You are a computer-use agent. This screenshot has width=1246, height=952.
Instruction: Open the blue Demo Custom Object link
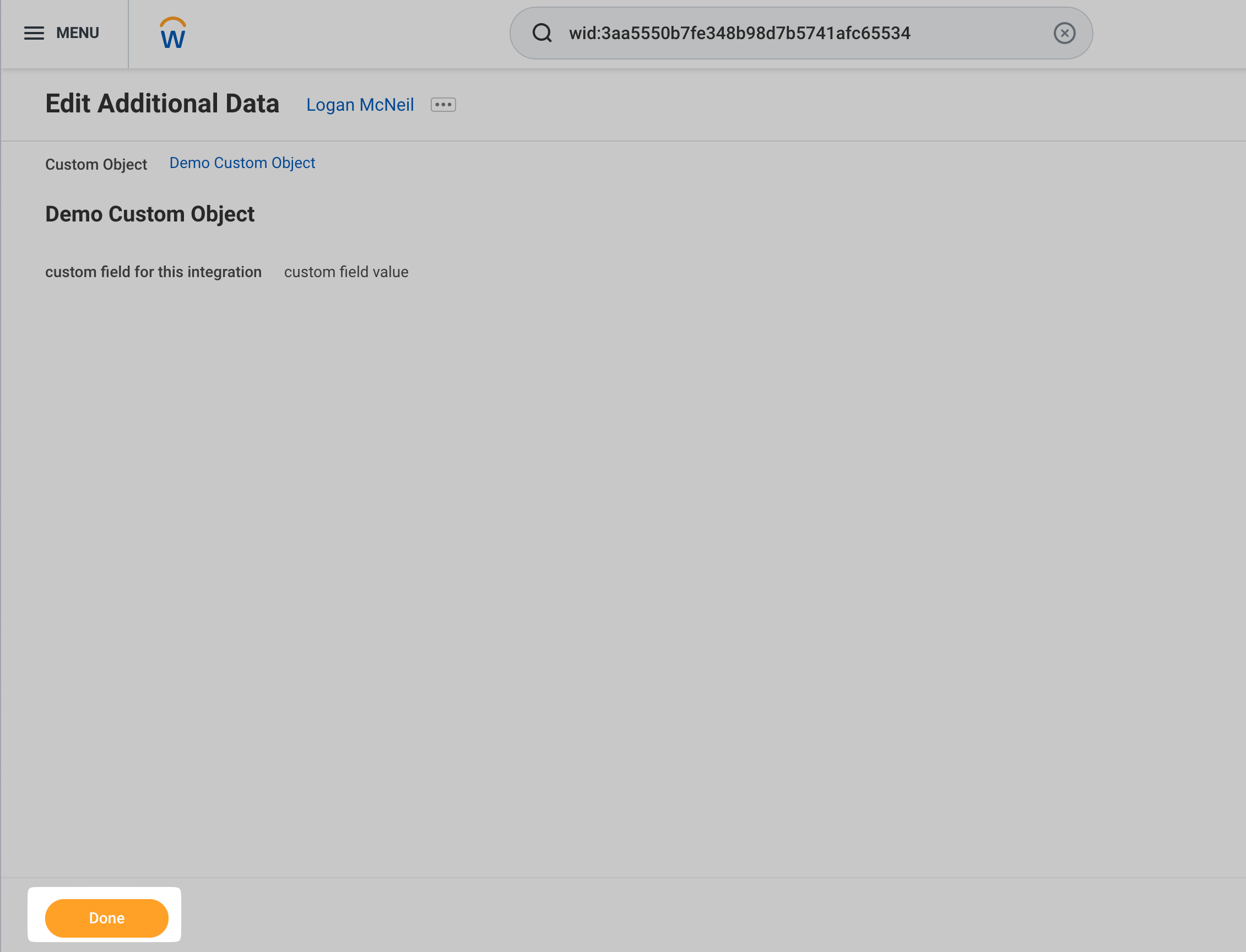[x=242, y=163]
